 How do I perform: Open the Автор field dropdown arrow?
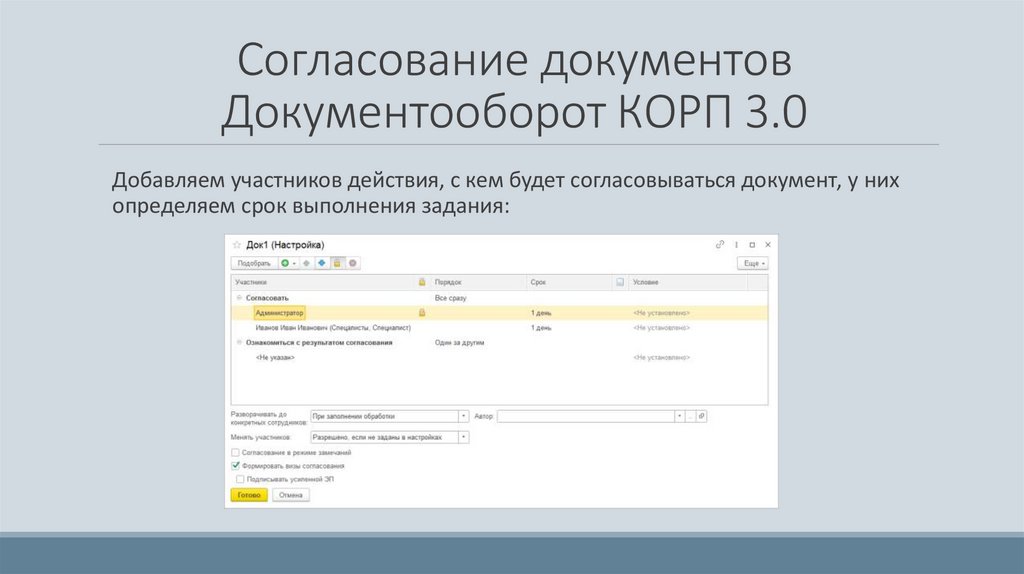coord(679,416)
